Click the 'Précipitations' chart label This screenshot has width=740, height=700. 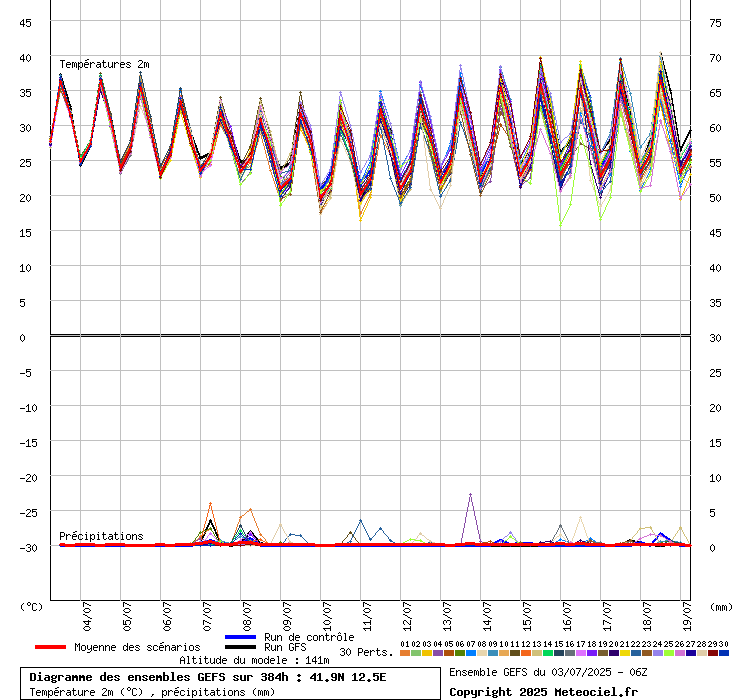(x=101, y=536)
